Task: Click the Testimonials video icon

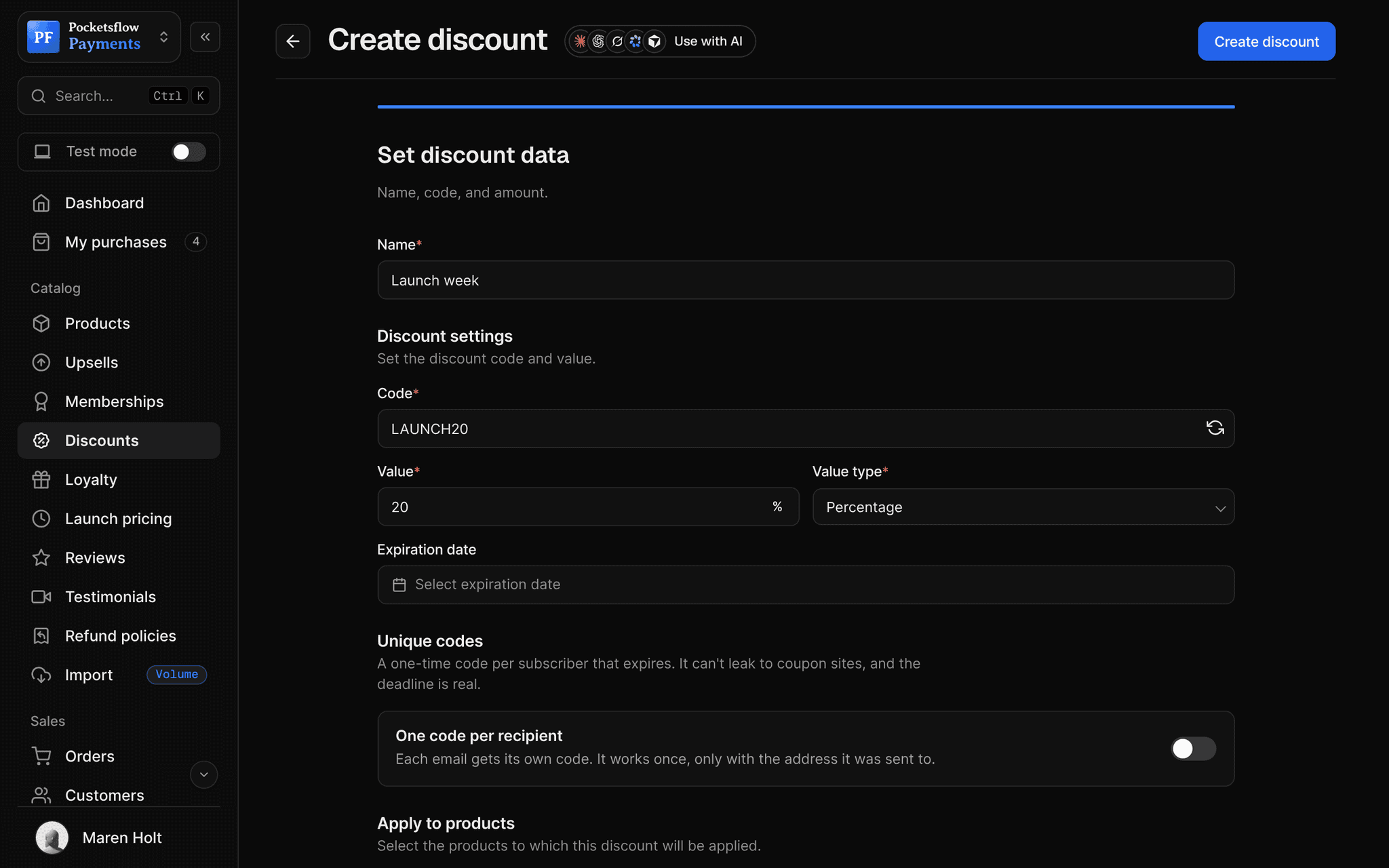Action: [x=41, y=597]
